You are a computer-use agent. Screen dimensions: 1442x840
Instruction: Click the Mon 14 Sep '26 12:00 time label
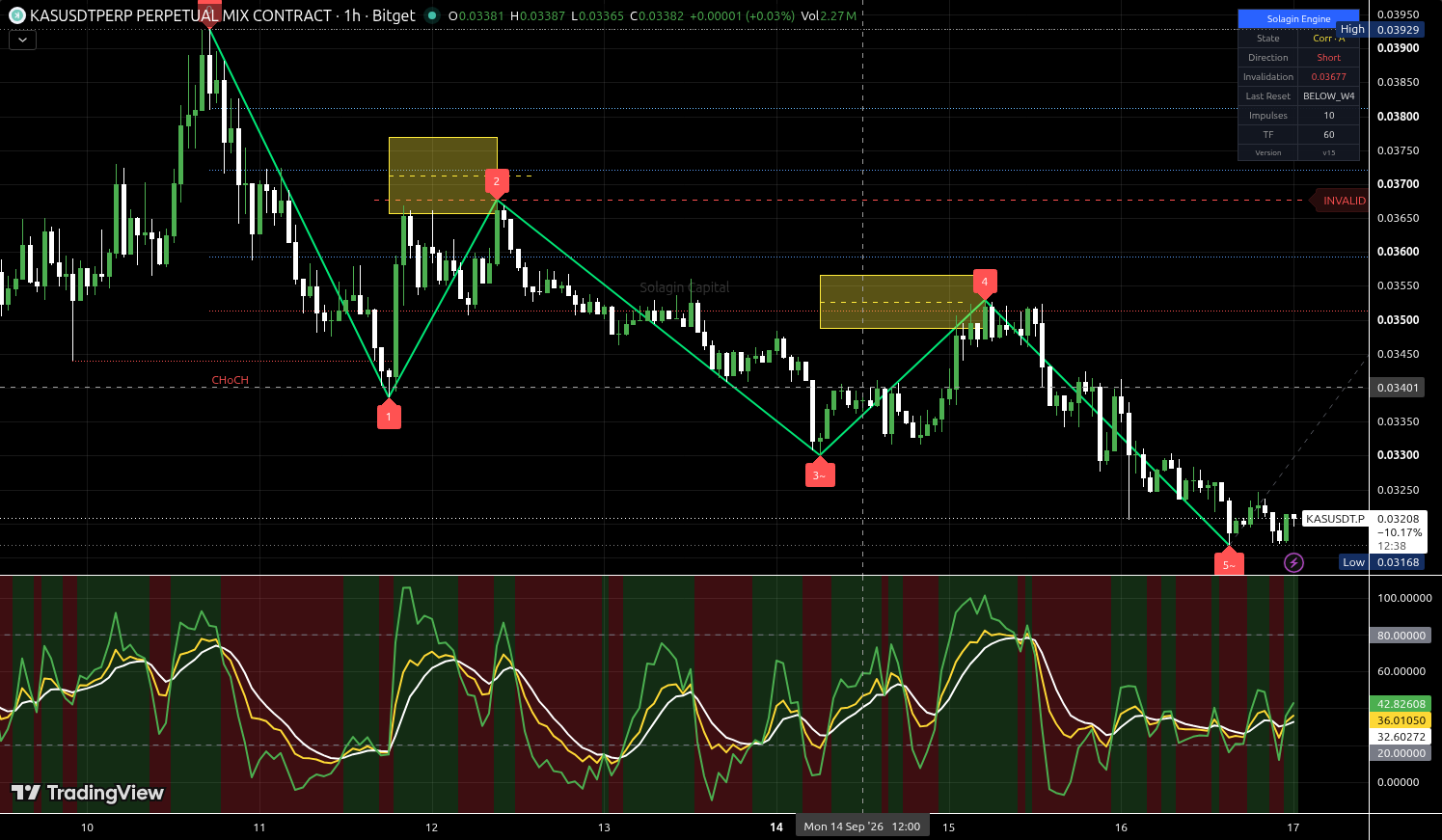[x=861, y=826]
